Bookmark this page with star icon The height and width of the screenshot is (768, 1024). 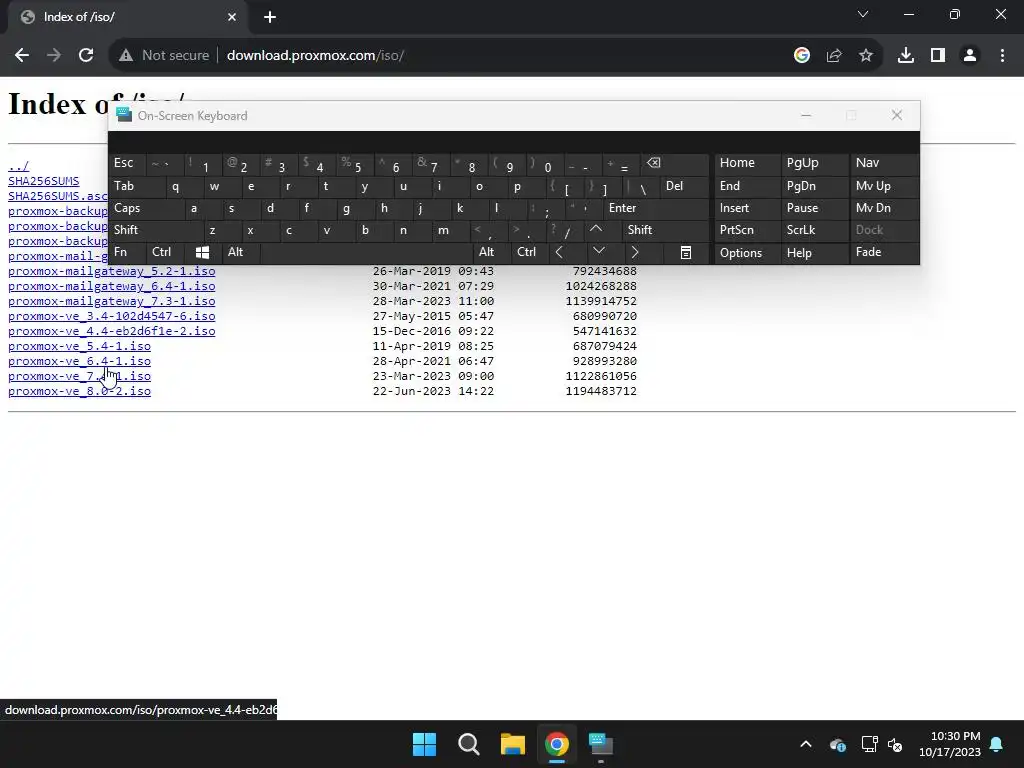866,56
